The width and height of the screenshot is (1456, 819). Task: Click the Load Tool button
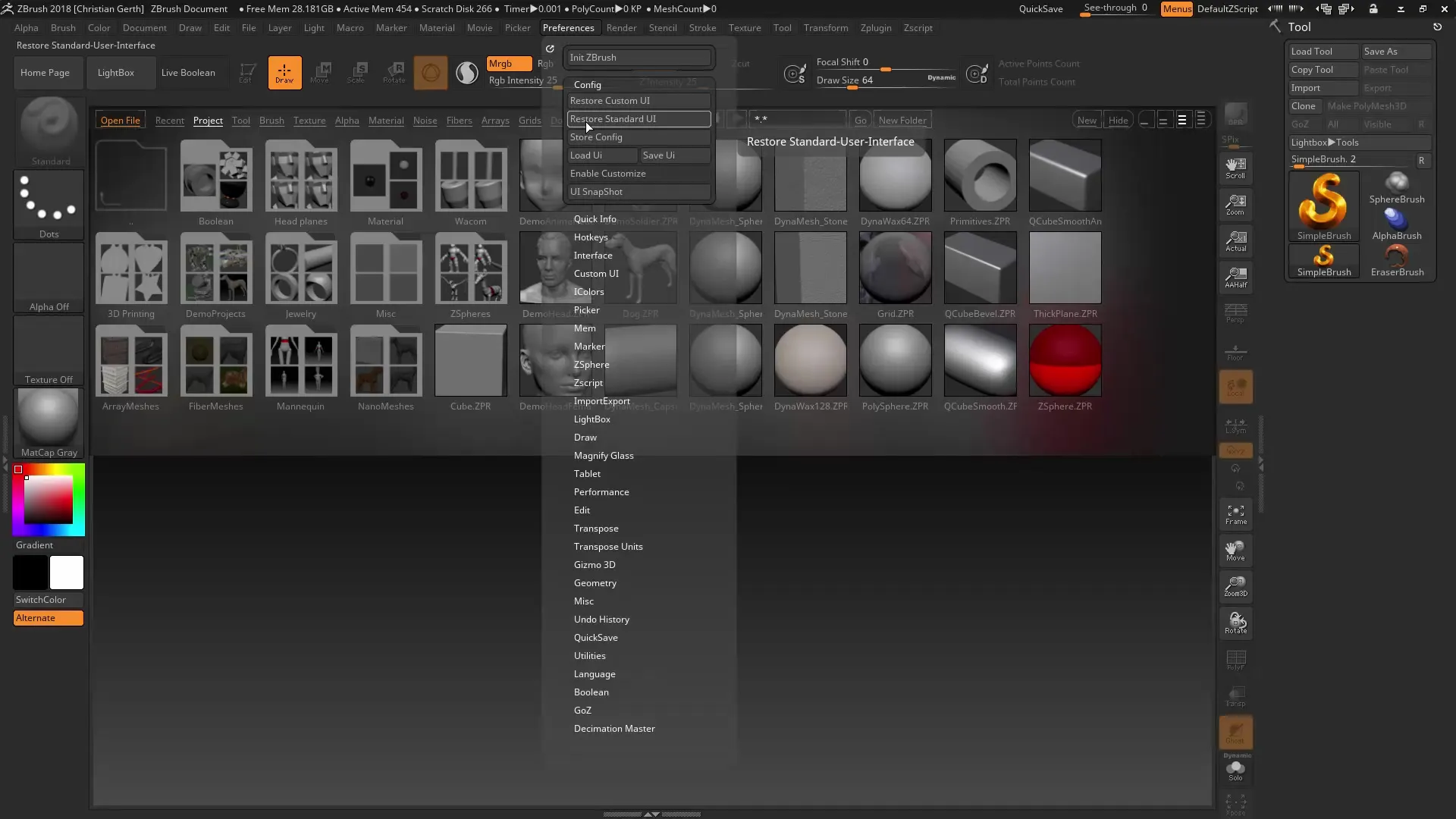pyautogui.click(x=1323, y=52)
